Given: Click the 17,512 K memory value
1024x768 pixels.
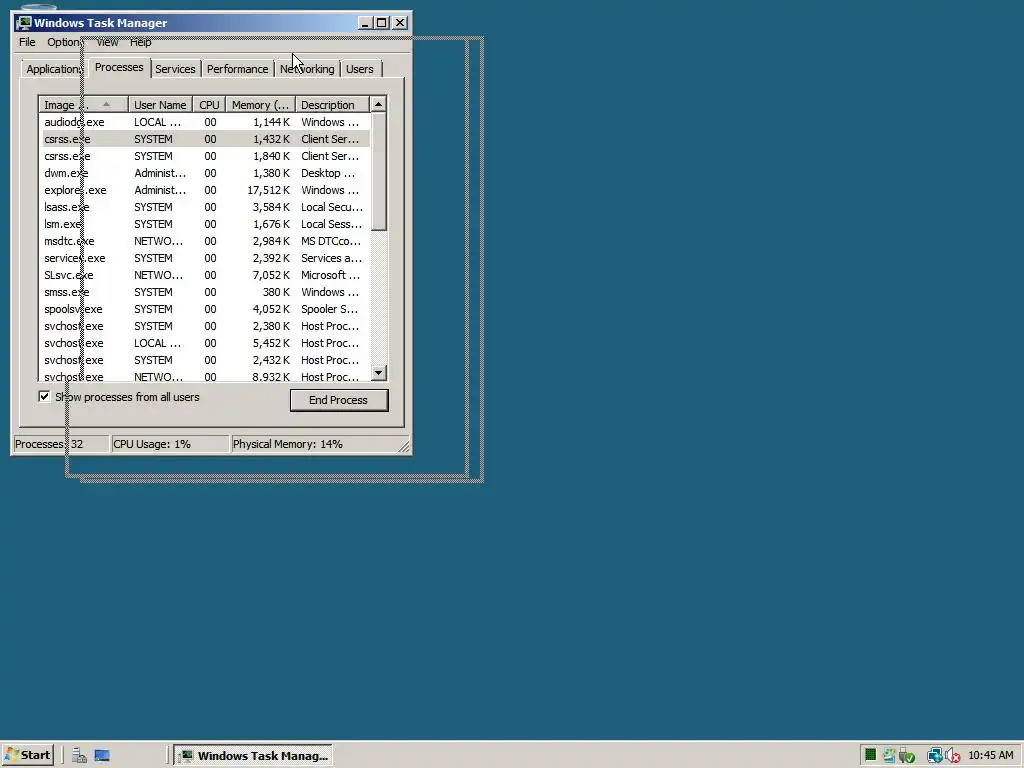Looking at the screenshot, I should 268,190.
